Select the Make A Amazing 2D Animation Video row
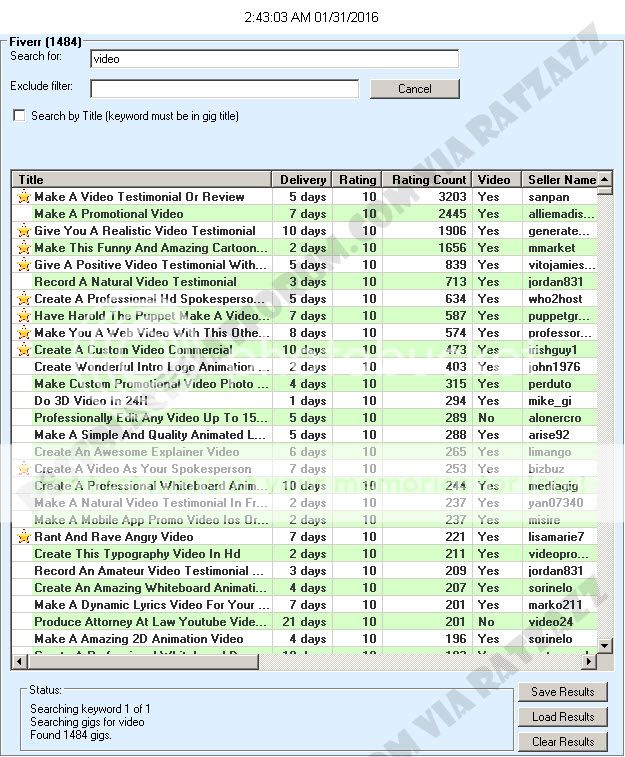The width and height of the screenshot is (625, 757). point(305,639)
